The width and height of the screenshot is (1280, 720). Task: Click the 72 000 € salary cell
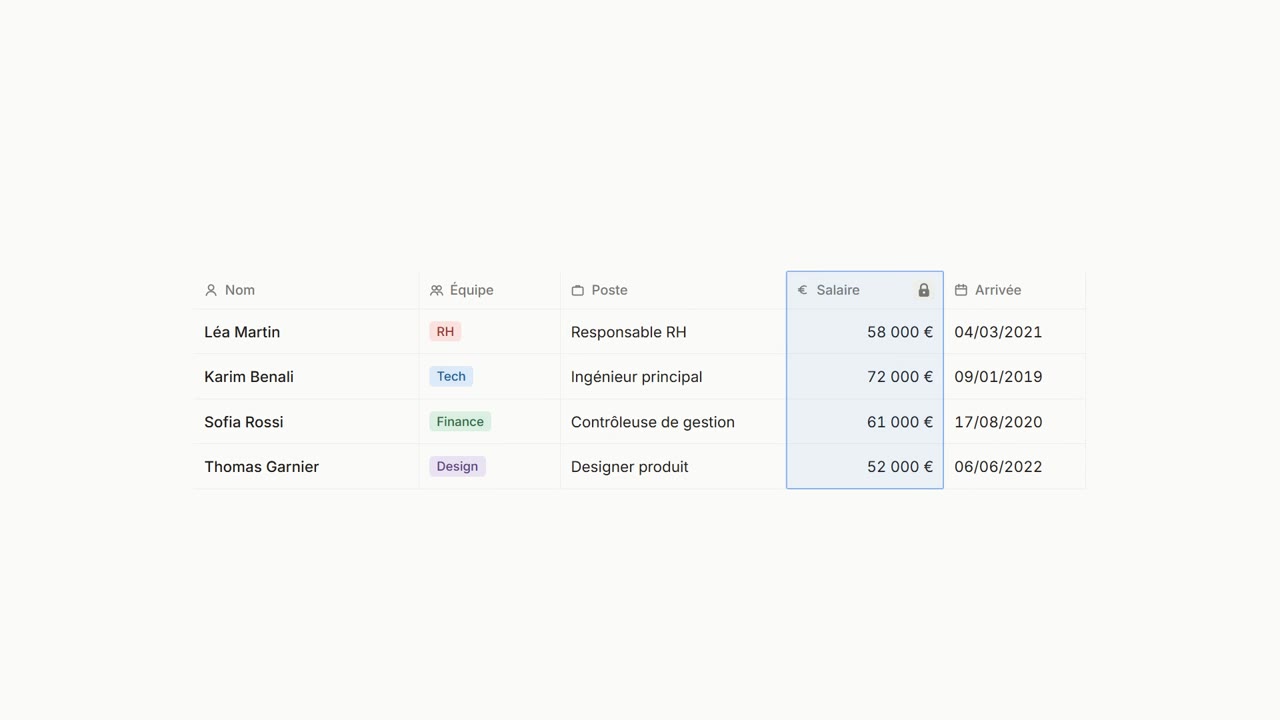[x=865, y=377]
